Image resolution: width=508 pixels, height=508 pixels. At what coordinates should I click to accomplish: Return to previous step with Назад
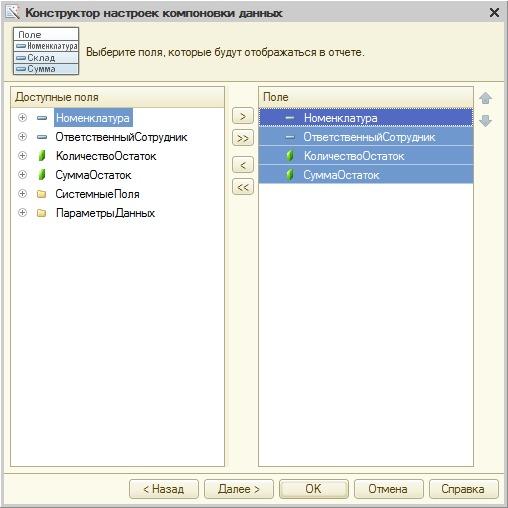[164, 489]
